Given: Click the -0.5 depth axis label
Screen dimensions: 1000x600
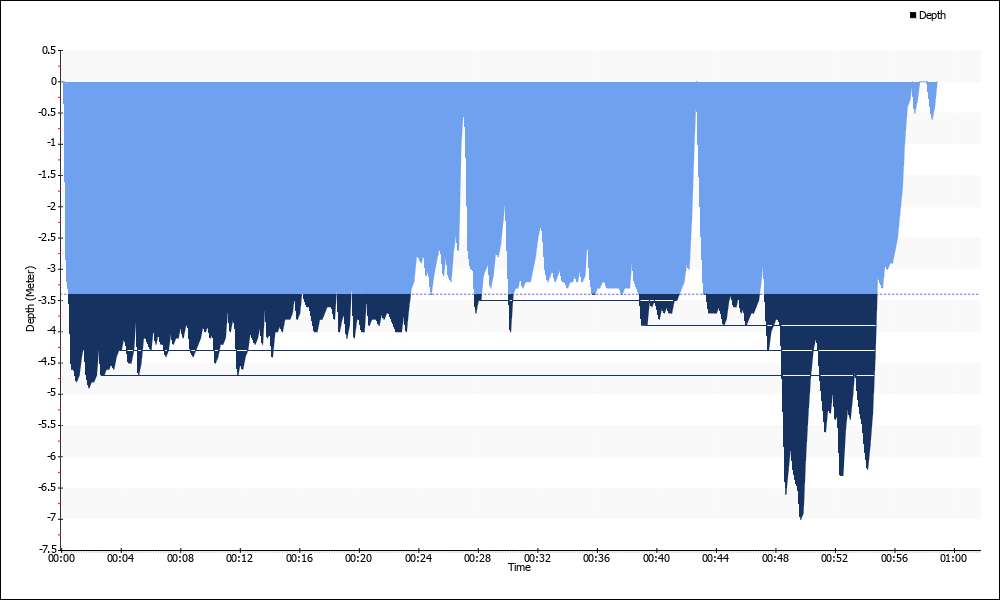Looking at the screenshot, I should 47,112.
